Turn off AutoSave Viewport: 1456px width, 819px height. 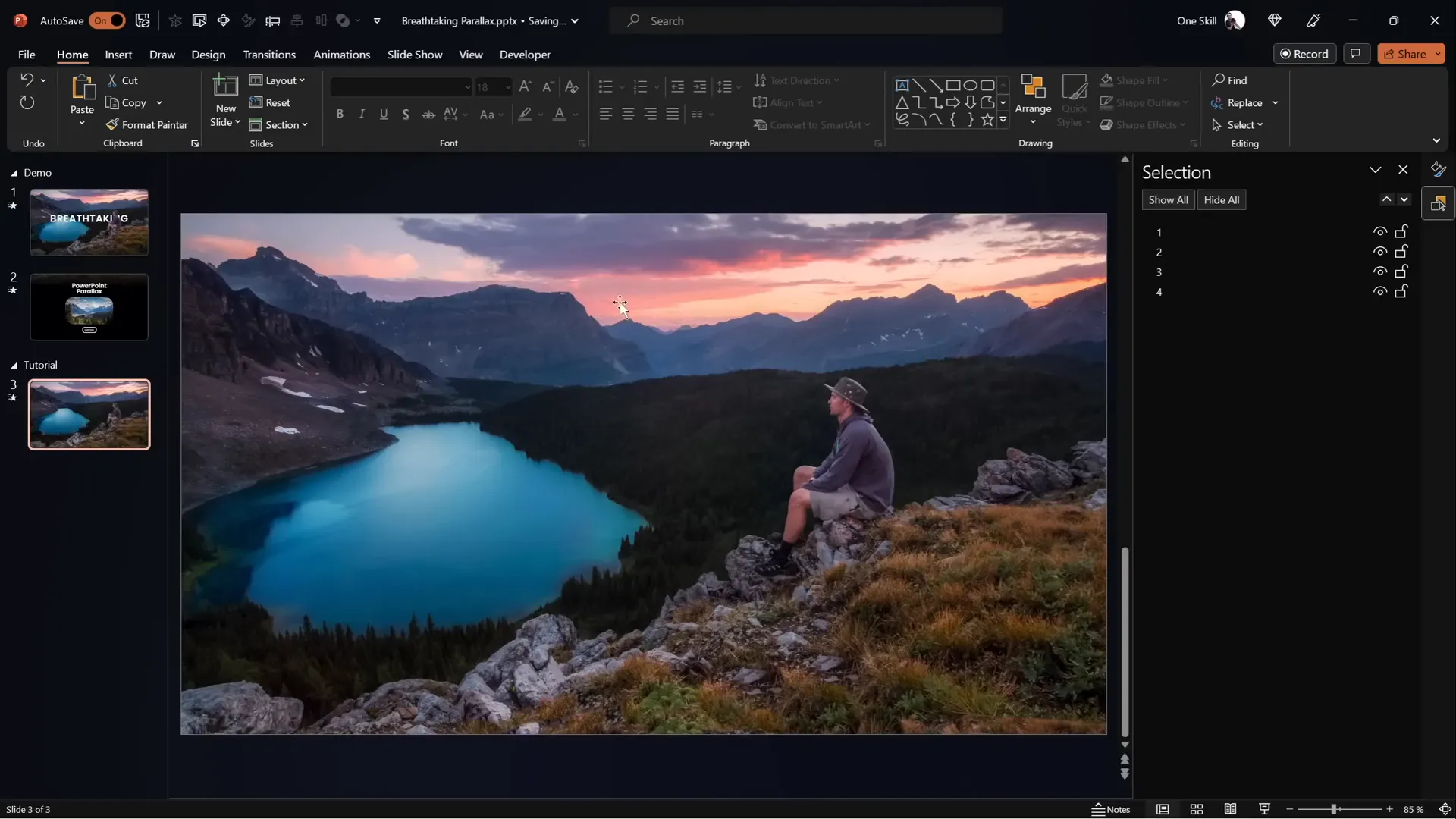coord(107,20)
